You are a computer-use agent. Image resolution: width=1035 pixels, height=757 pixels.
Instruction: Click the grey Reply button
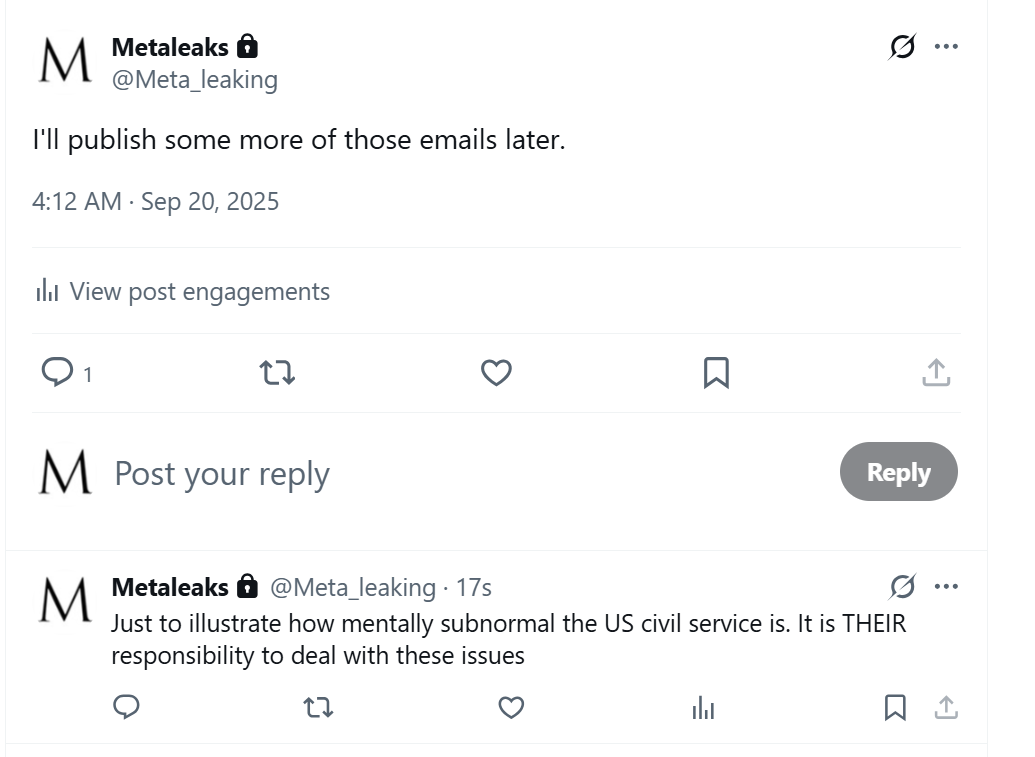[898, 472]
